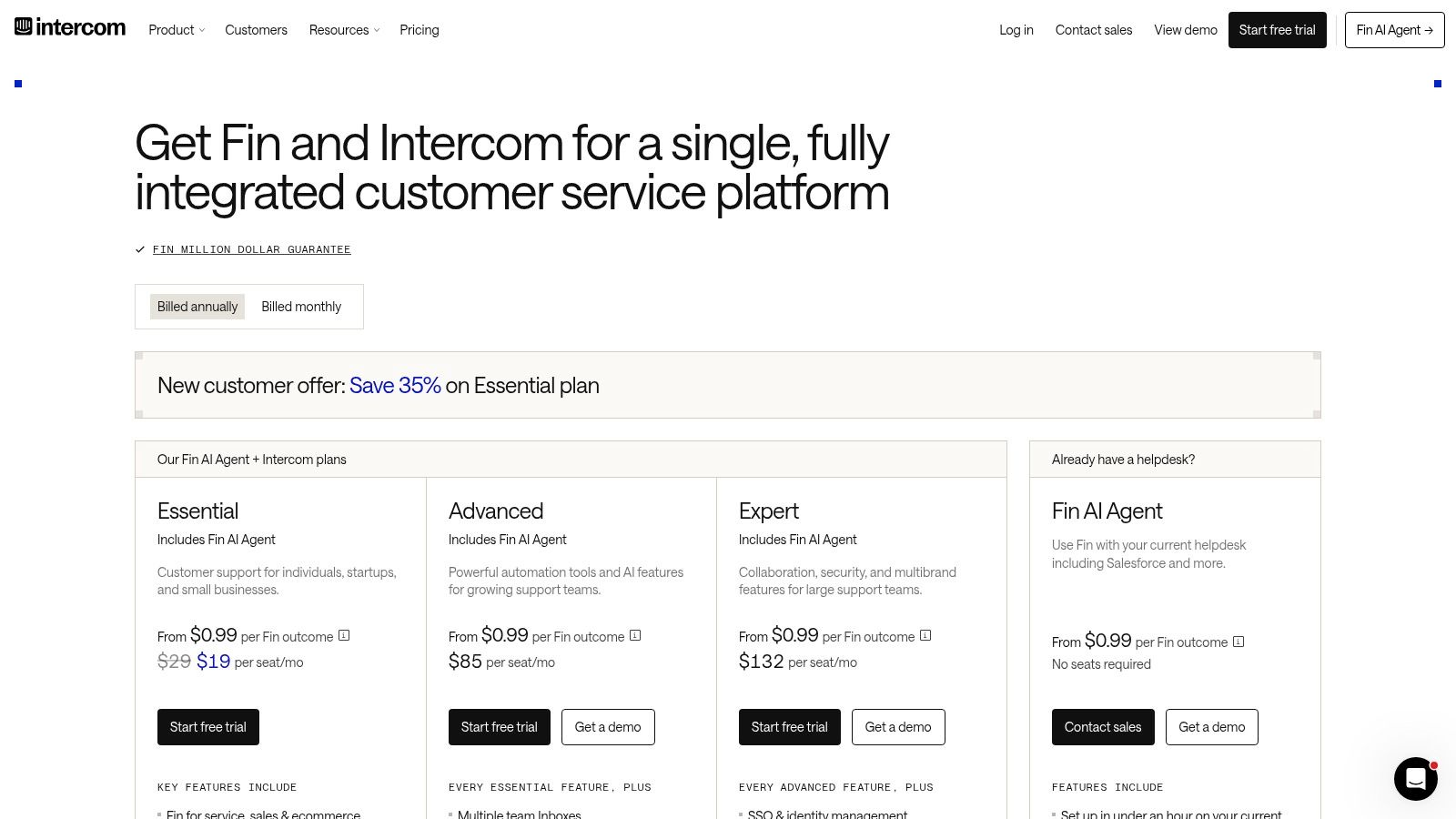Click 'Our Fin AI Agent + Intercom plans' heading
Screen dimensions: 1456x819
click(x=252, y=460)
